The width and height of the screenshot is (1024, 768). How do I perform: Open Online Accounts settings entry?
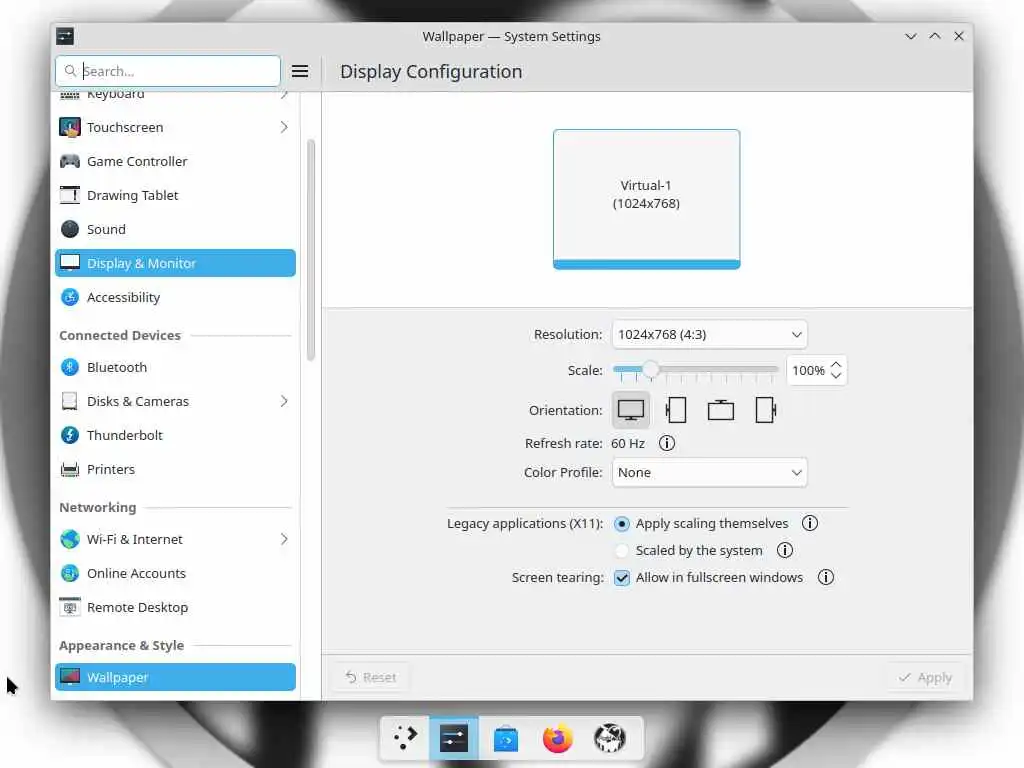[x=175, y=573]
